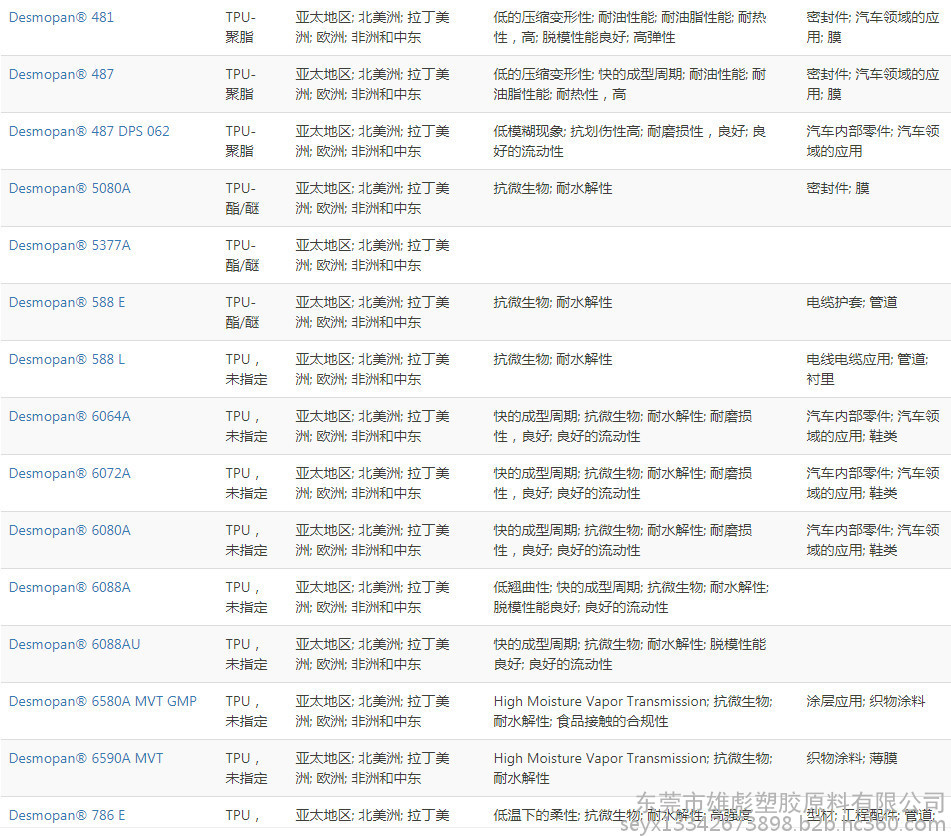The height and width of the screenshot is (836, 951).
Task: Select the '电缆护套; 管道' applications cell
Action: [x=852, y=303]
